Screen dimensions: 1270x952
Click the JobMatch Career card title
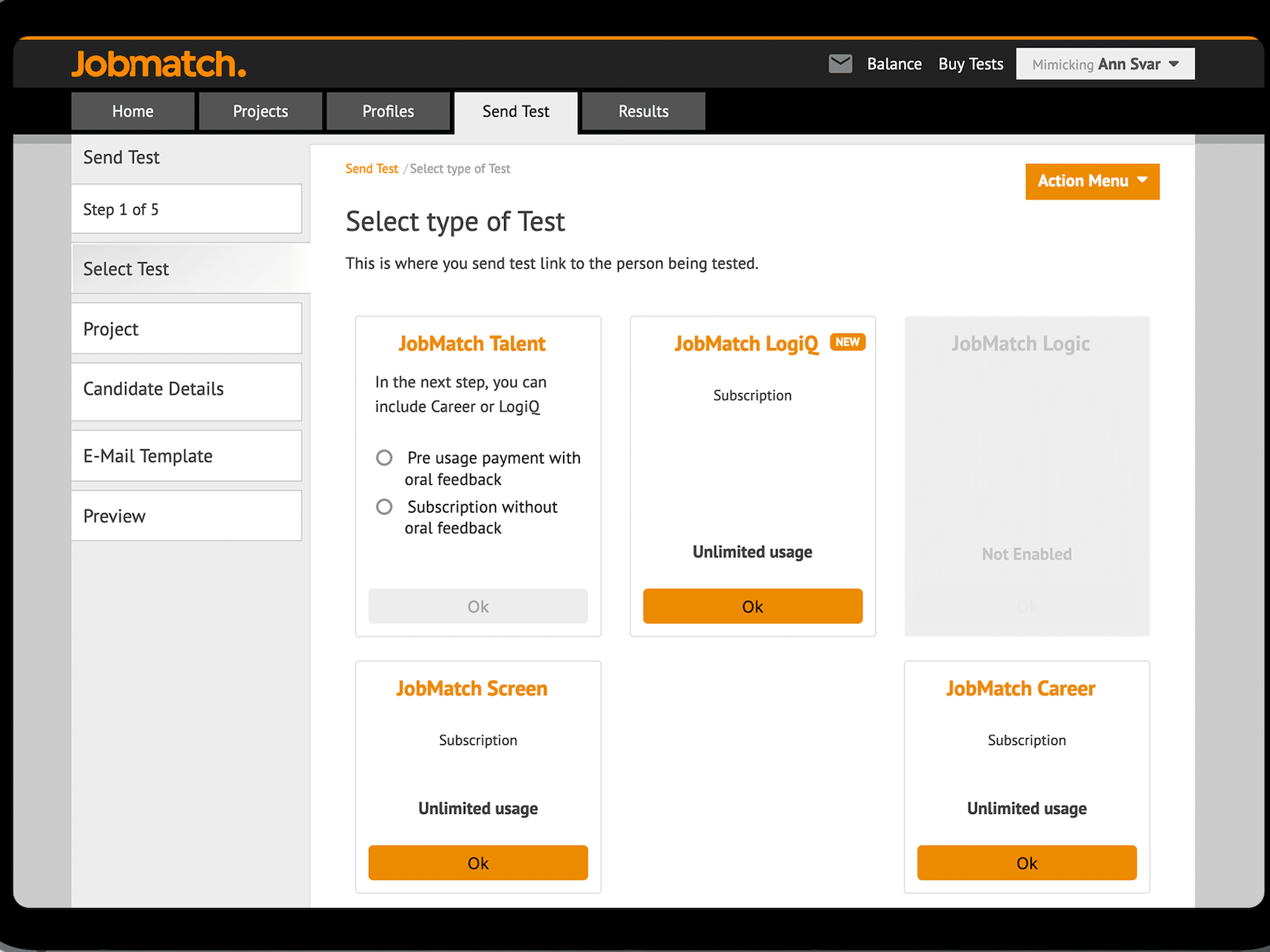1021,688
